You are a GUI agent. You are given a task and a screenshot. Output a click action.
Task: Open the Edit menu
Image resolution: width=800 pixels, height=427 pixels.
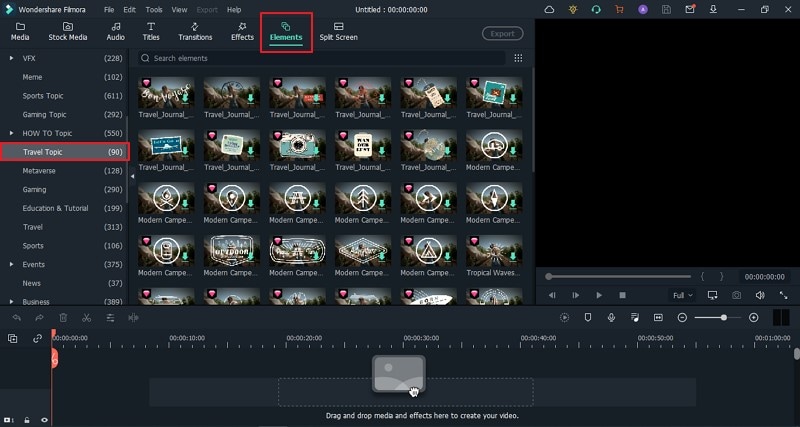click(x=129, y=10)
